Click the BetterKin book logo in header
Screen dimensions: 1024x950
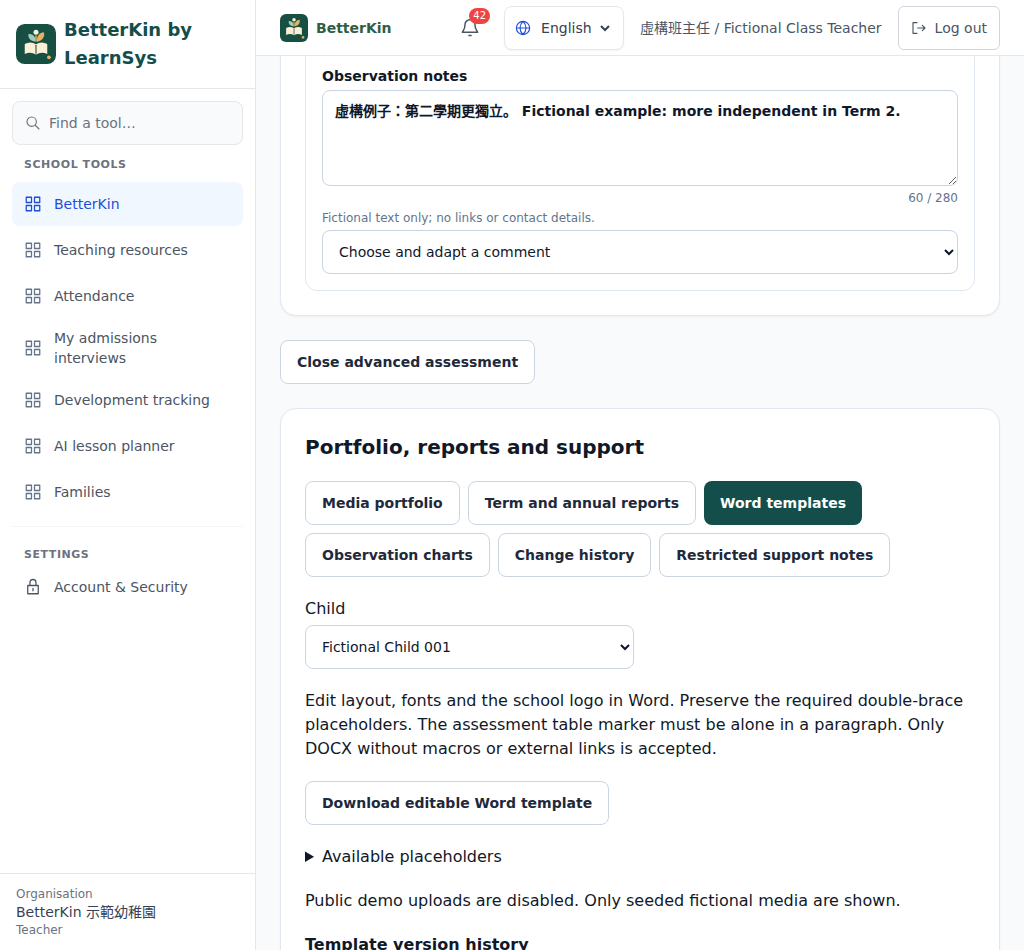(294, 28)
